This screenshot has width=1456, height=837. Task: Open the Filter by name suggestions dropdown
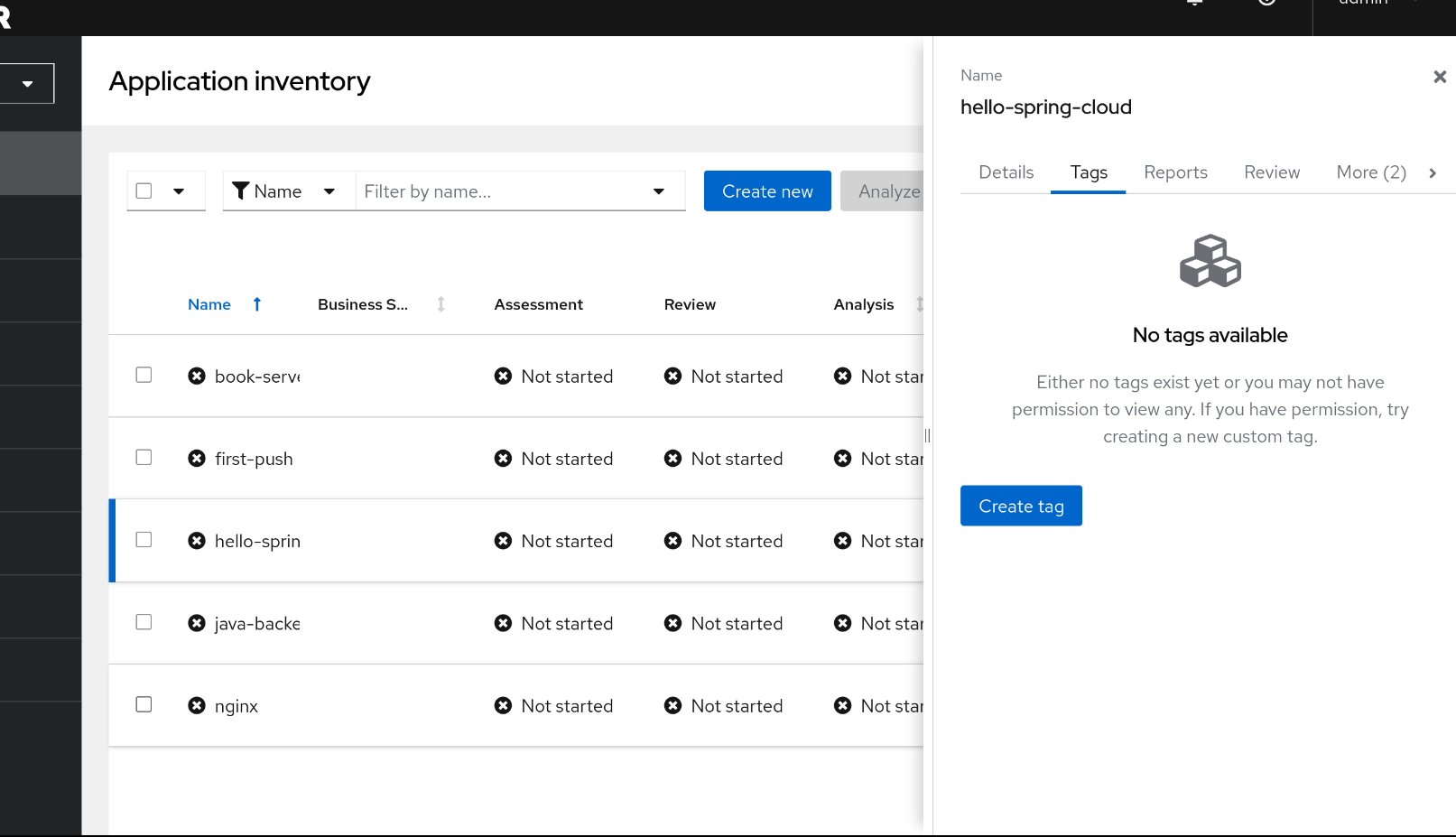[x=659, y=191]
